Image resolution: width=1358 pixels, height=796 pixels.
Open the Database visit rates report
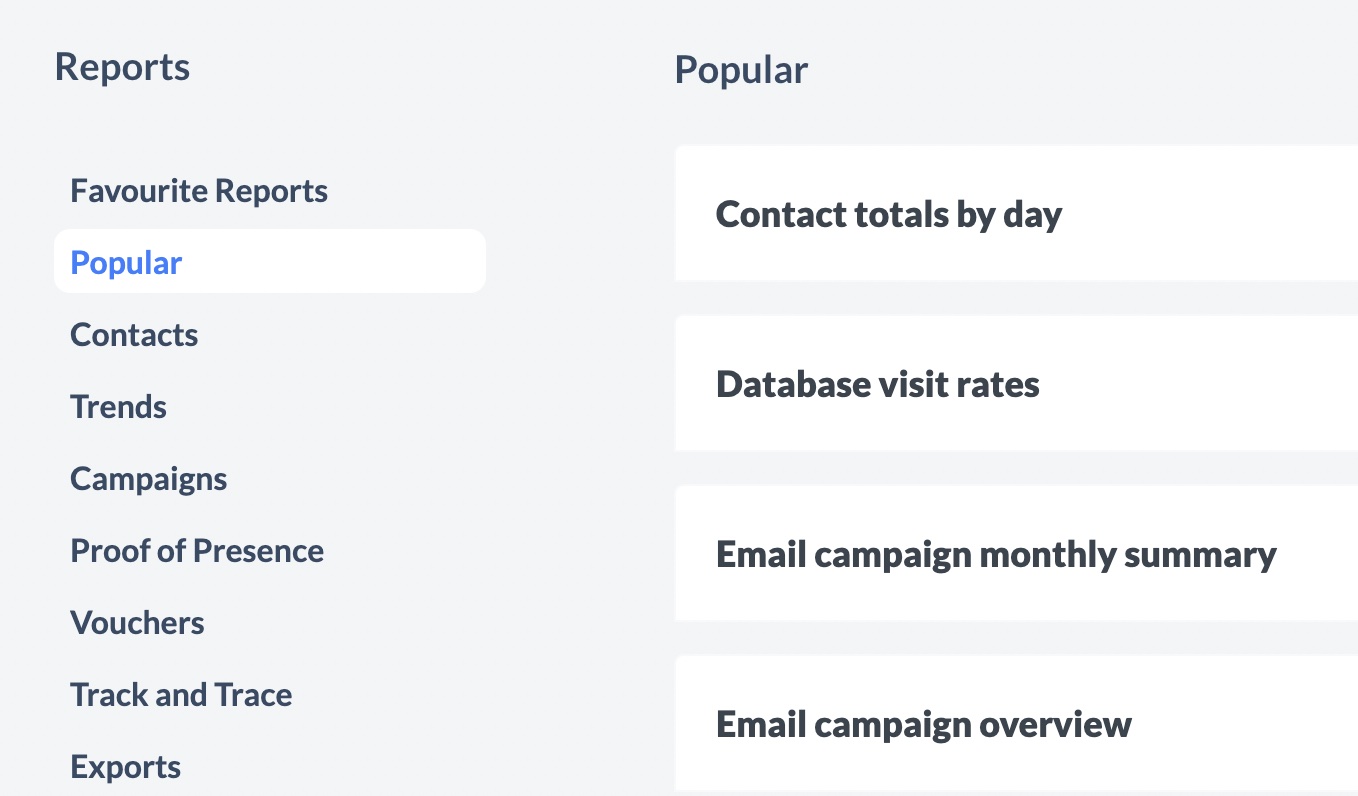tap(877, 384)
